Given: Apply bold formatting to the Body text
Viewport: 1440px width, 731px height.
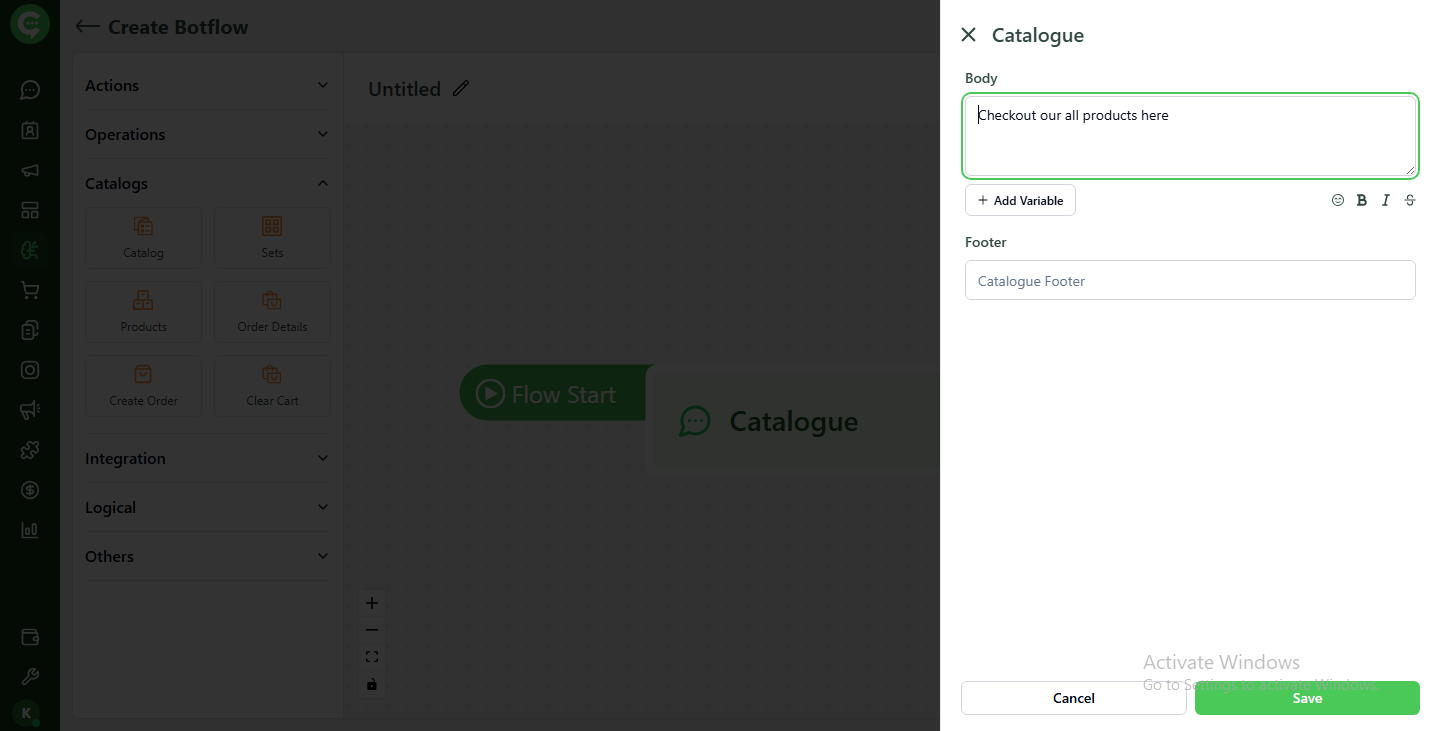Looking at the screenshot, I should 1362,200.
